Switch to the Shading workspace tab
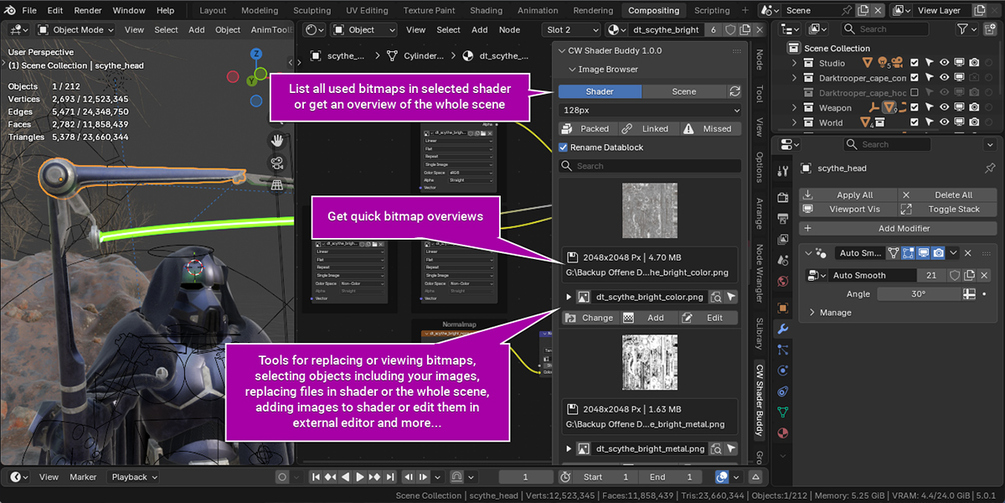This screenshot has height=503, width=1005. click(x=486, y=10)
